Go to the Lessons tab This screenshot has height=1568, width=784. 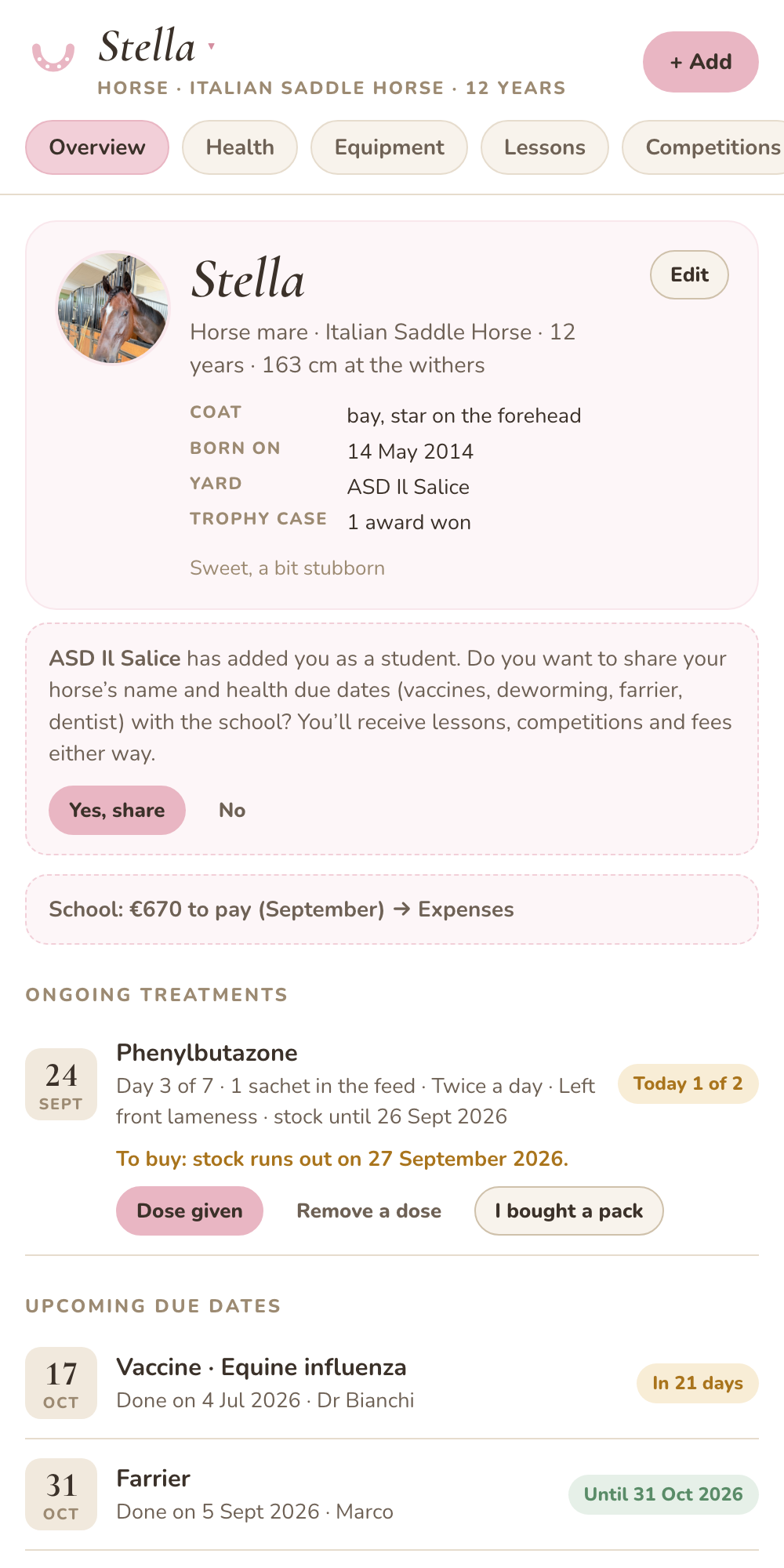click(x=544, y=147)
